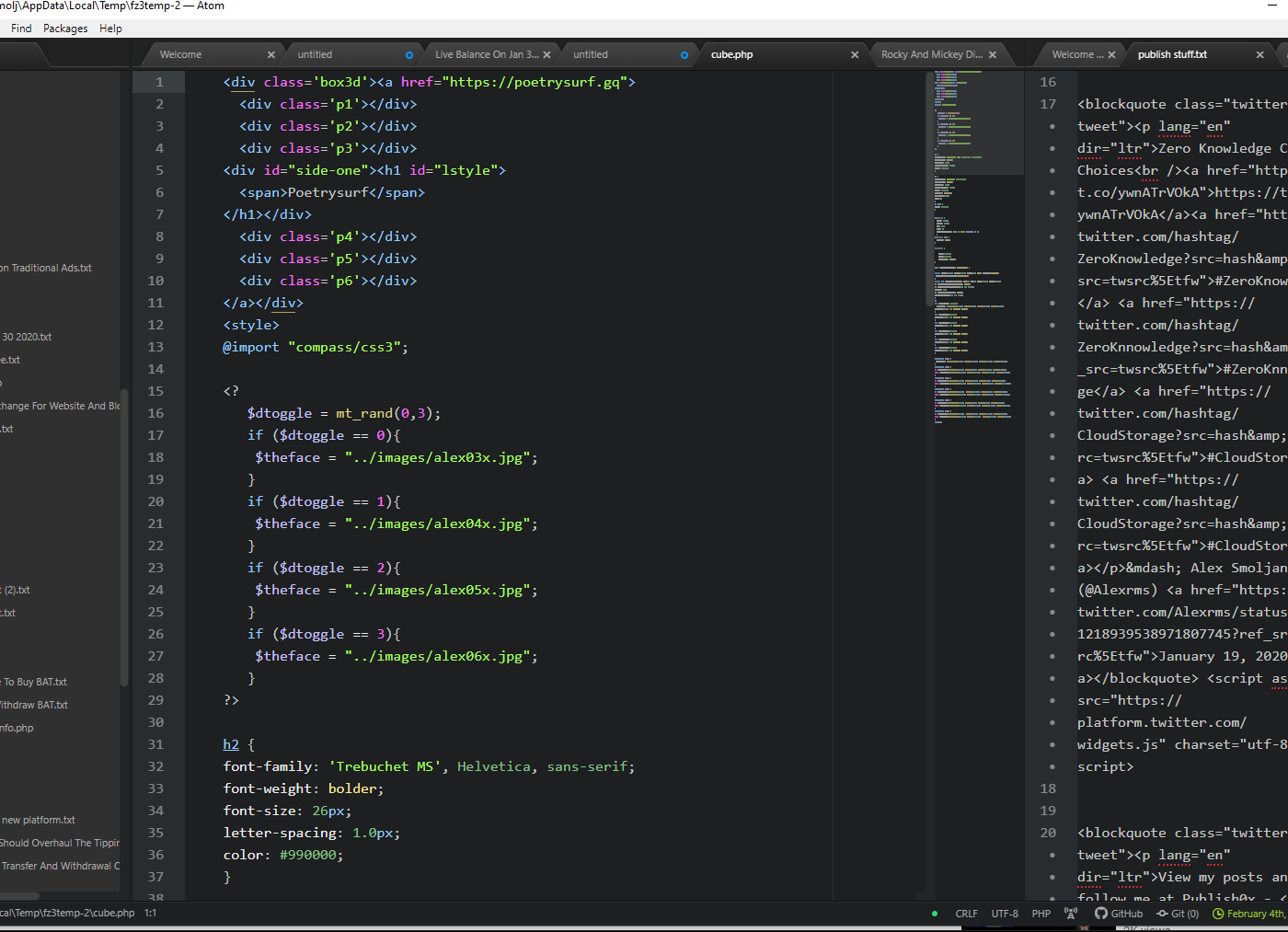This screenshot has width=1288, height=932.
Task: Click the cube.php file path in status bar
Action: click(x=67, y=914)
